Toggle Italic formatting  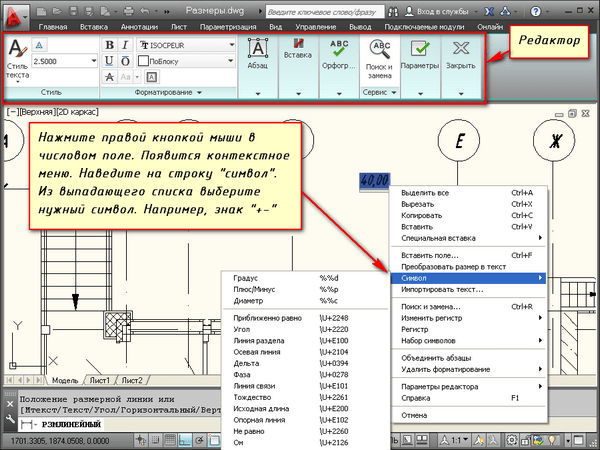pos(125,45)
